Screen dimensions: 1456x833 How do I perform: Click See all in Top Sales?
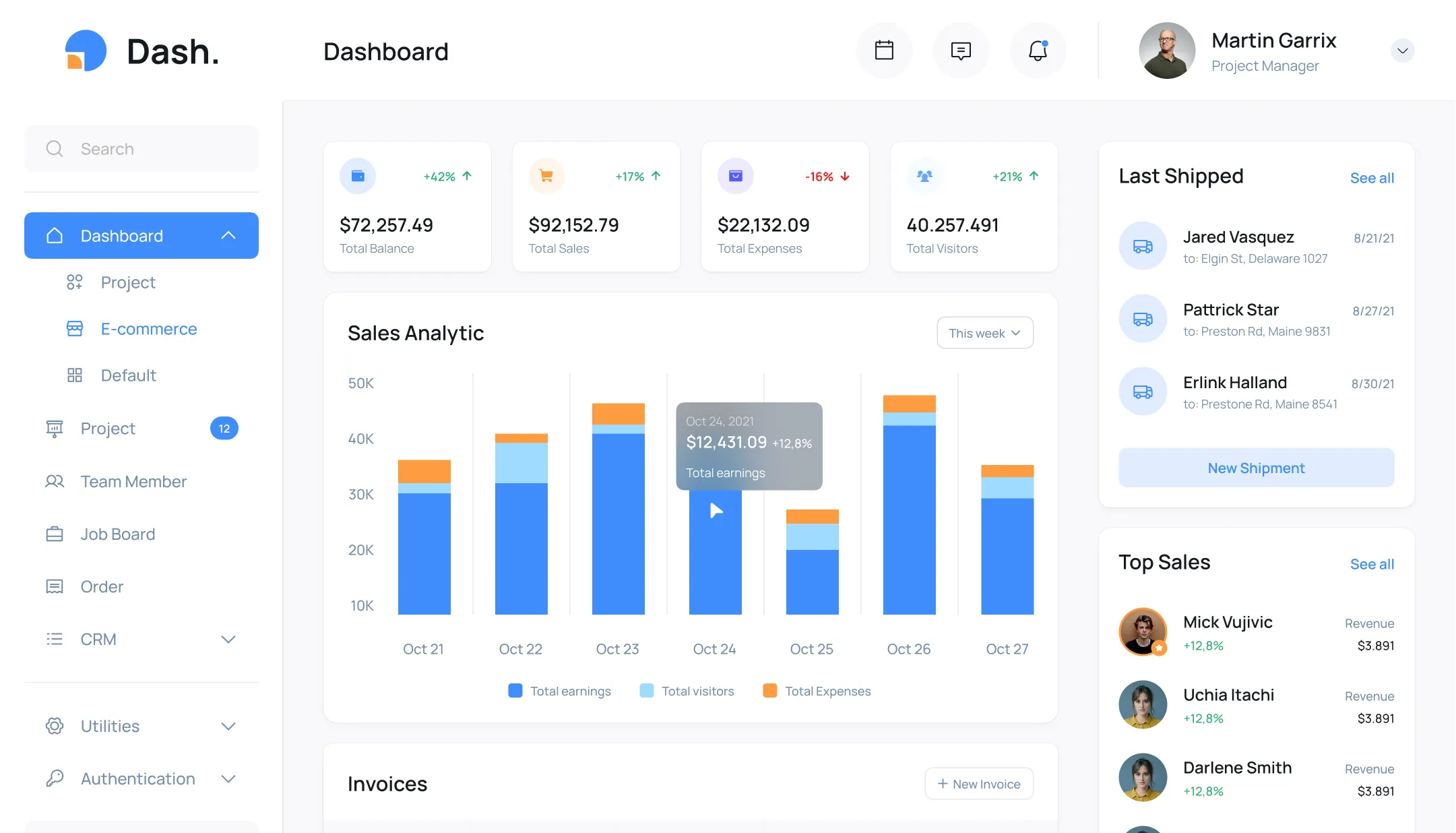[x=1372, y=564]
